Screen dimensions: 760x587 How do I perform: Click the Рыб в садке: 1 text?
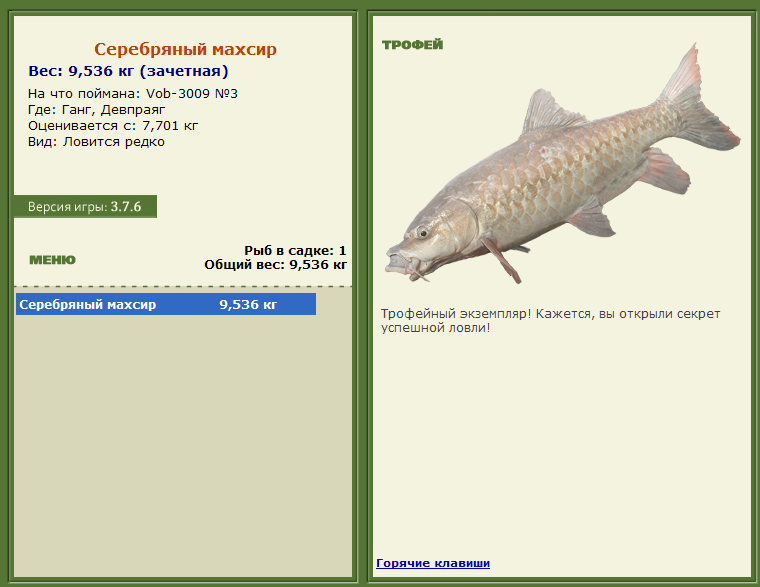tap(295, 251)
